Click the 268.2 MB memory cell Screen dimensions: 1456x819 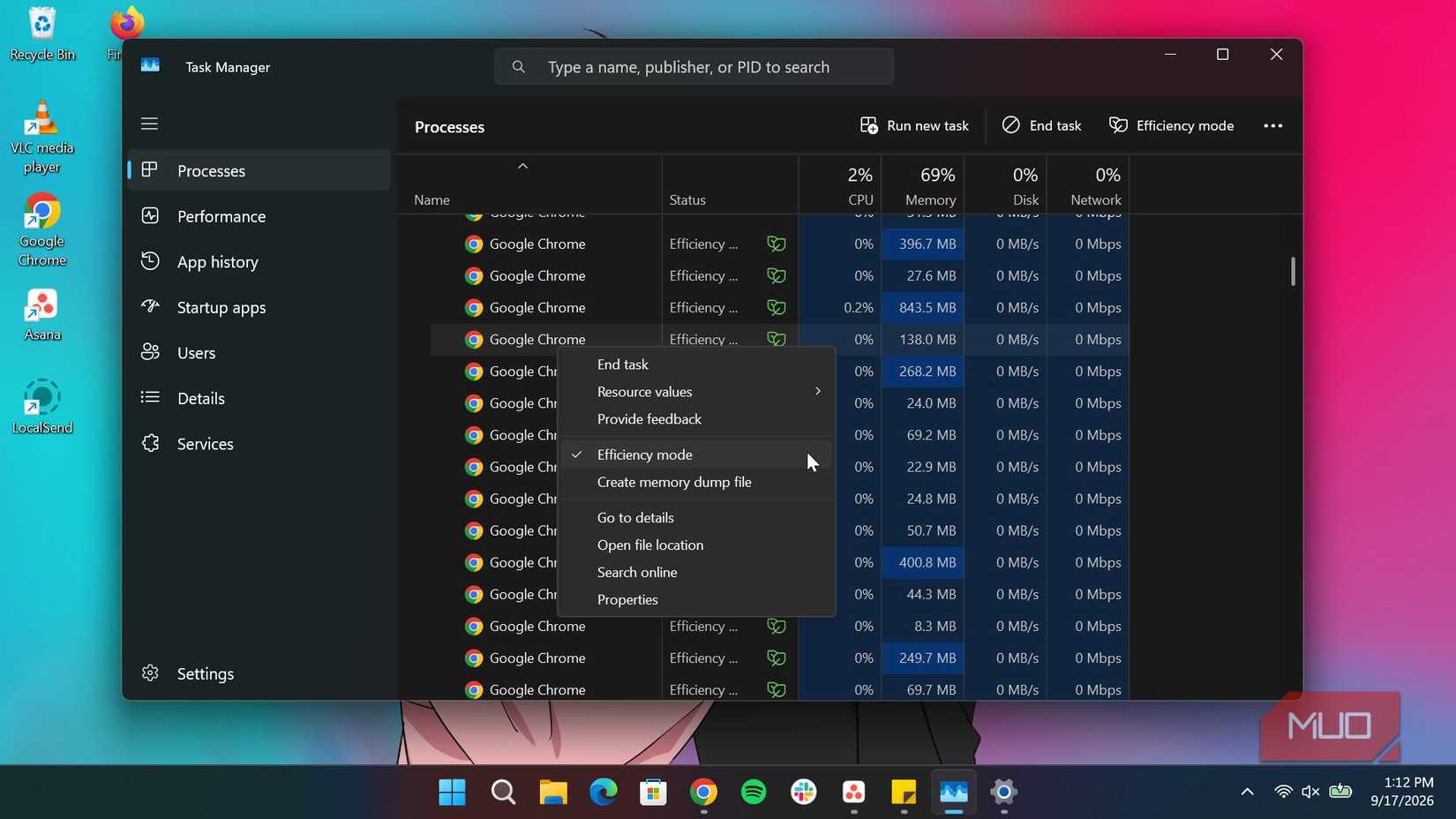(x=922, y=371)
